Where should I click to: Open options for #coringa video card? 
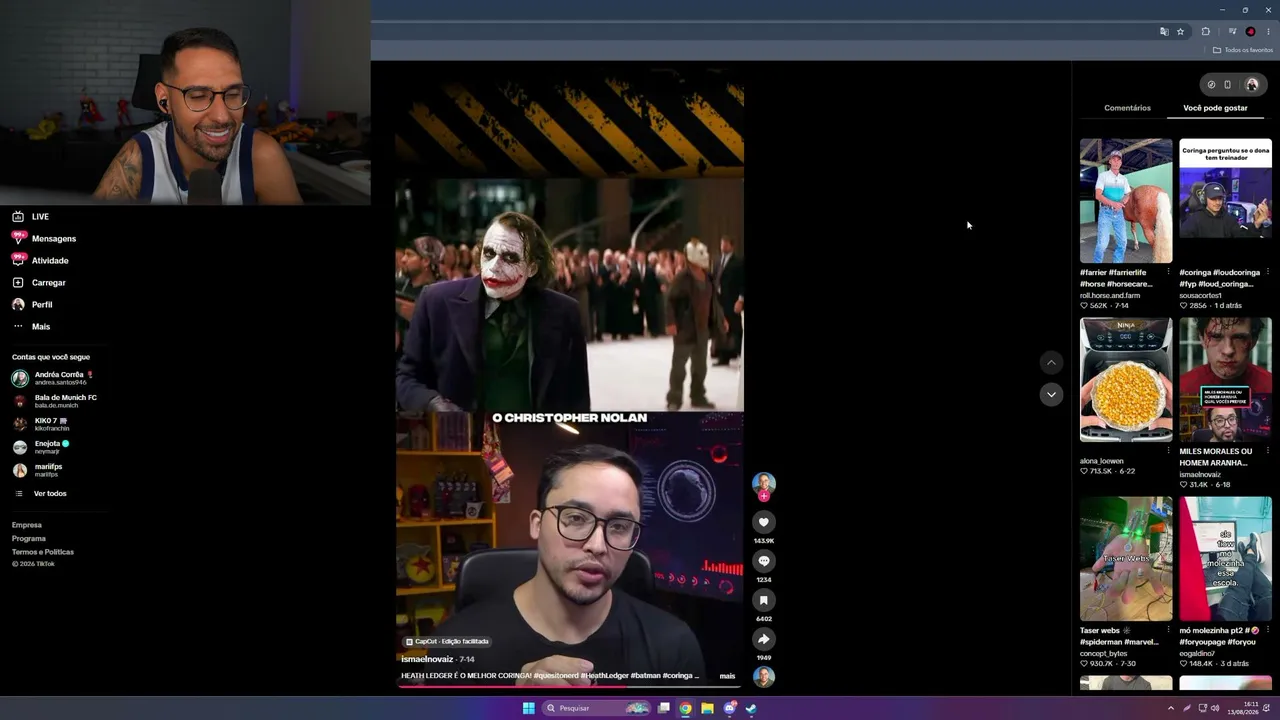click(x=1267, y=272)
